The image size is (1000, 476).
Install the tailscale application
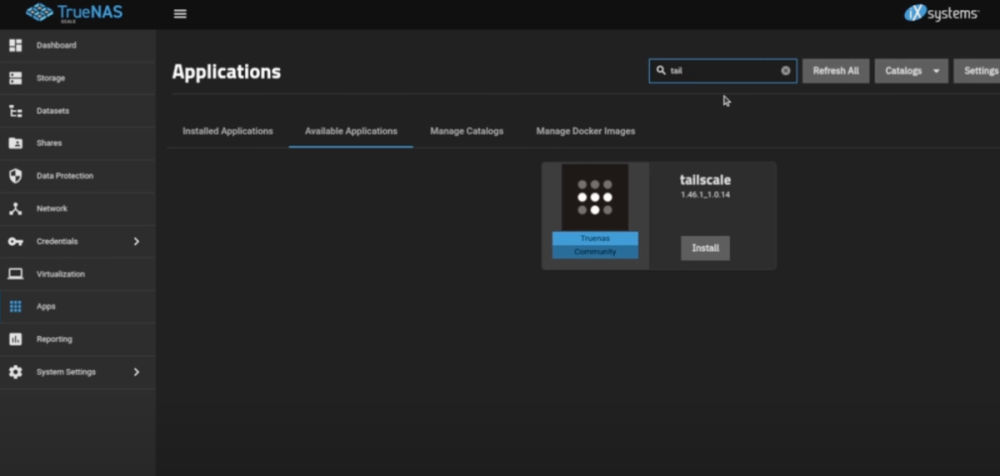pos(705,248)
